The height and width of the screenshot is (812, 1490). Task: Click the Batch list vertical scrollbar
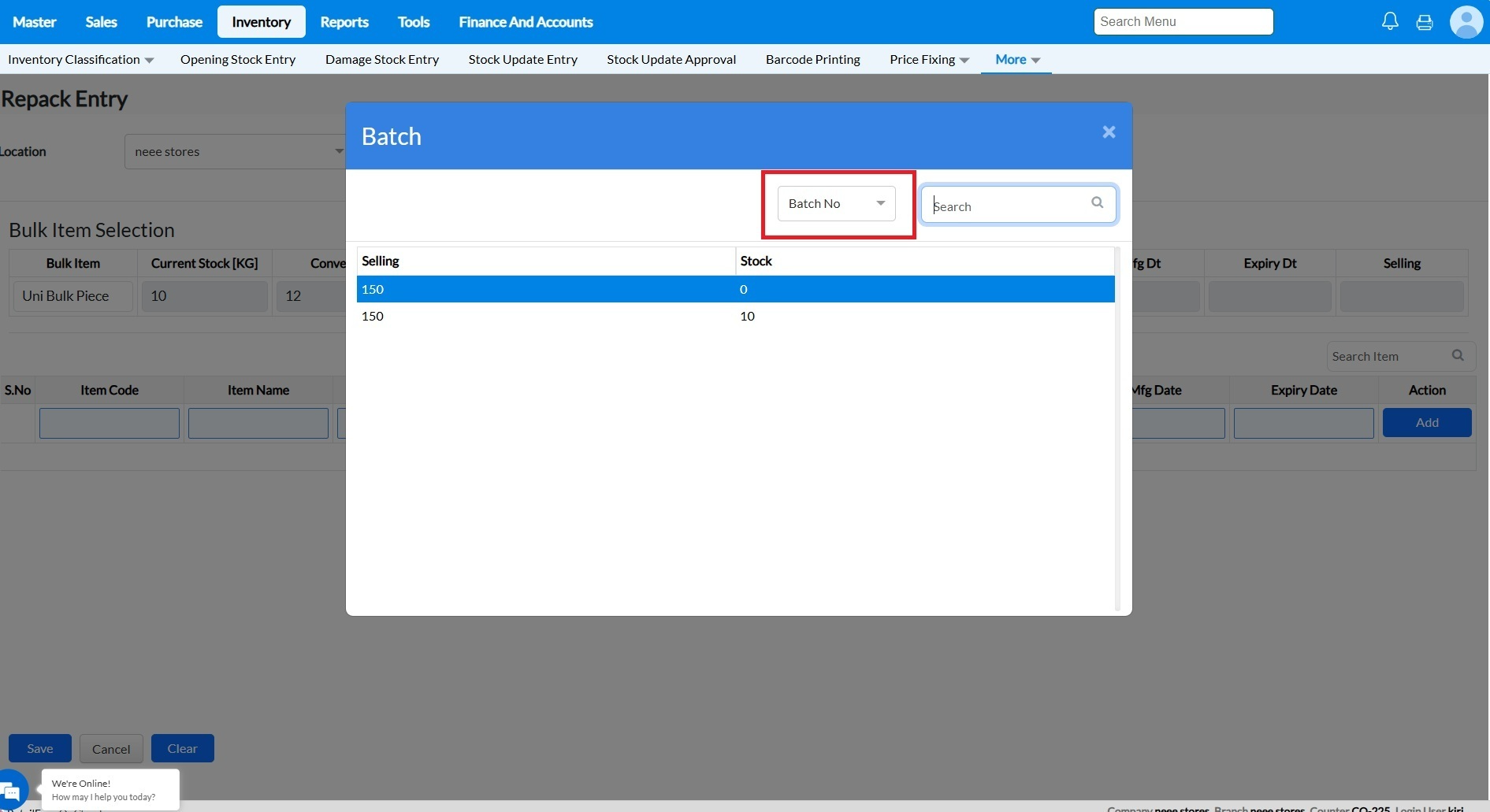point(1117,429)
